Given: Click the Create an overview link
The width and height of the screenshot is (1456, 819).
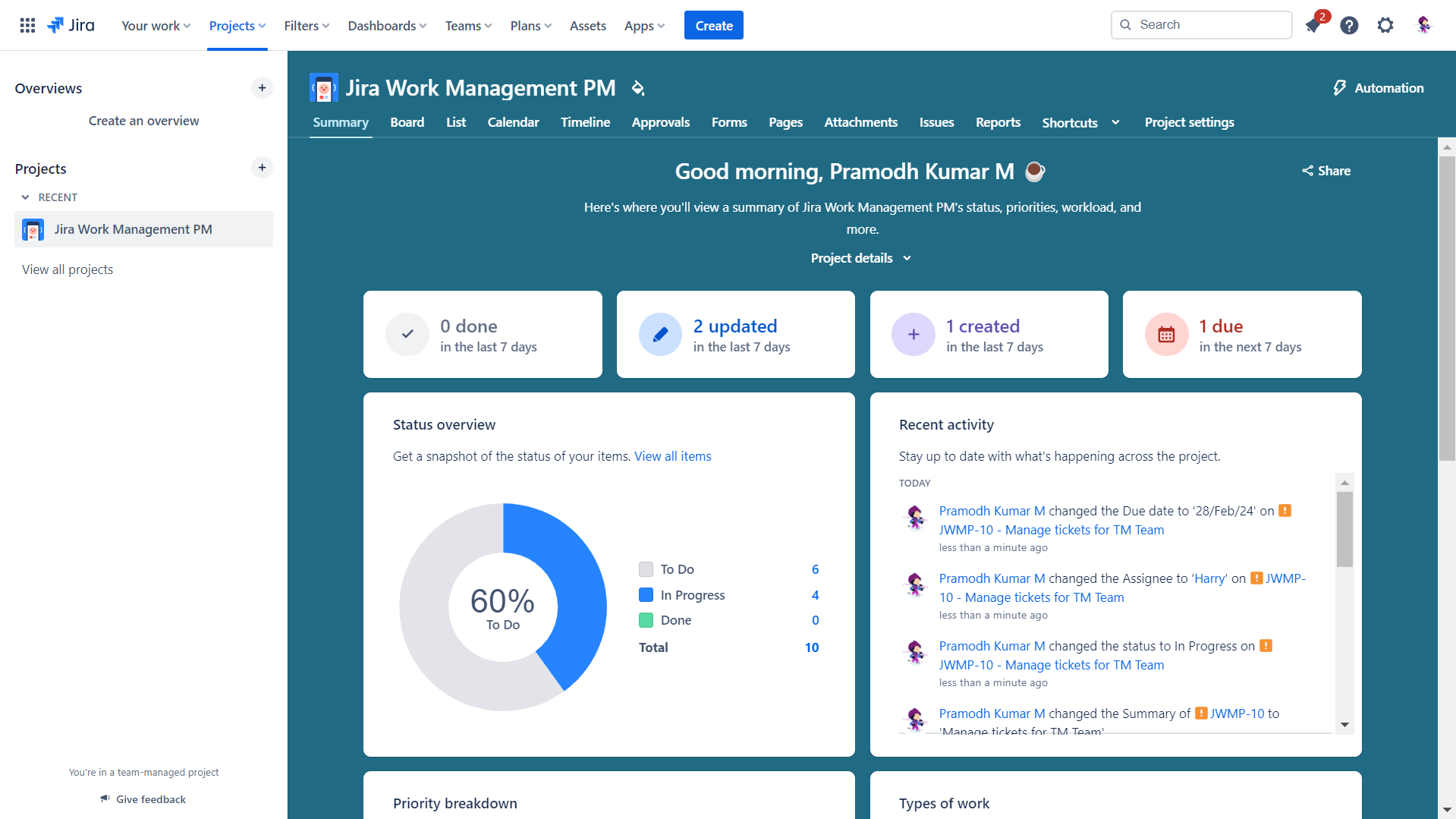Looking at the screenshot, I should [143, 121].
